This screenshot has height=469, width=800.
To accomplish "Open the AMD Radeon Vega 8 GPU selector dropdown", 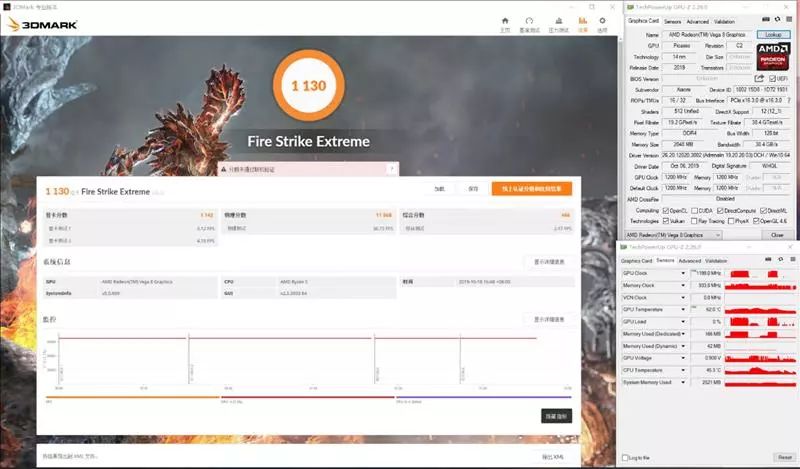I will (673, 235).
